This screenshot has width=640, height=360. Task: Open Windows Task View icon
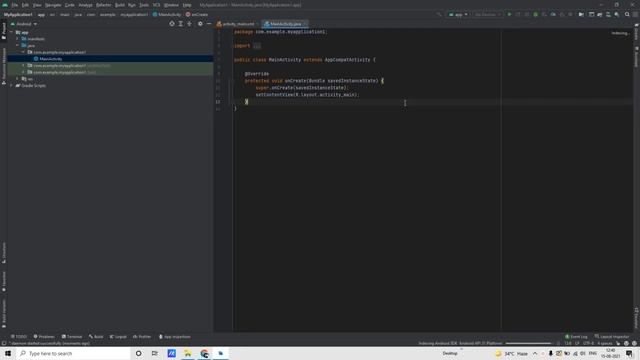(x=155, y=353)
